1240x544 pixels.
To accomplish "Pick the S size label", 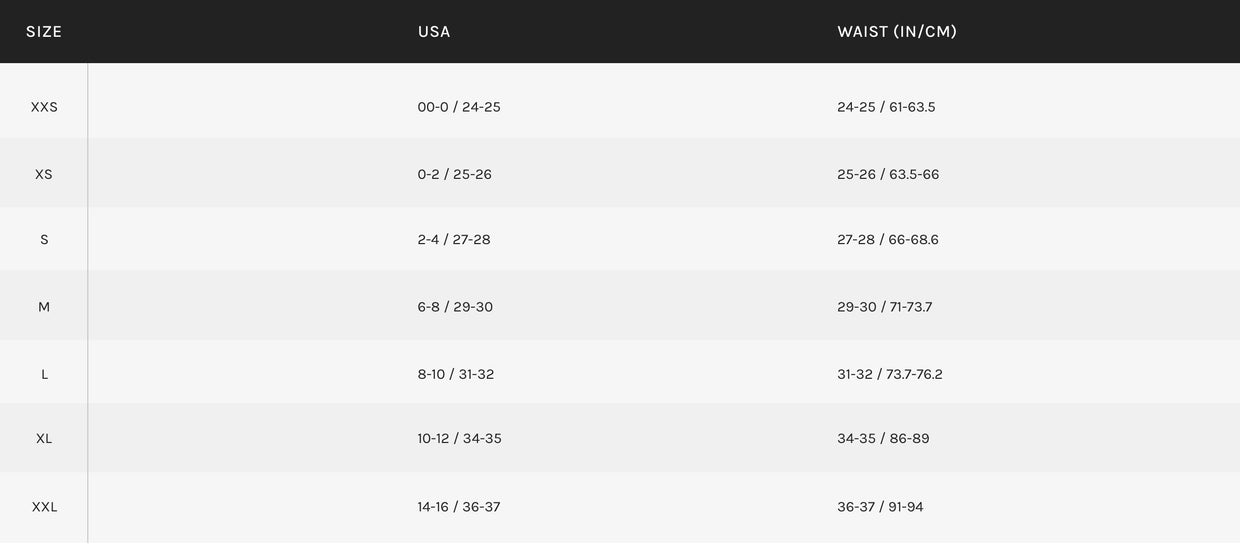I will point(44,240).
